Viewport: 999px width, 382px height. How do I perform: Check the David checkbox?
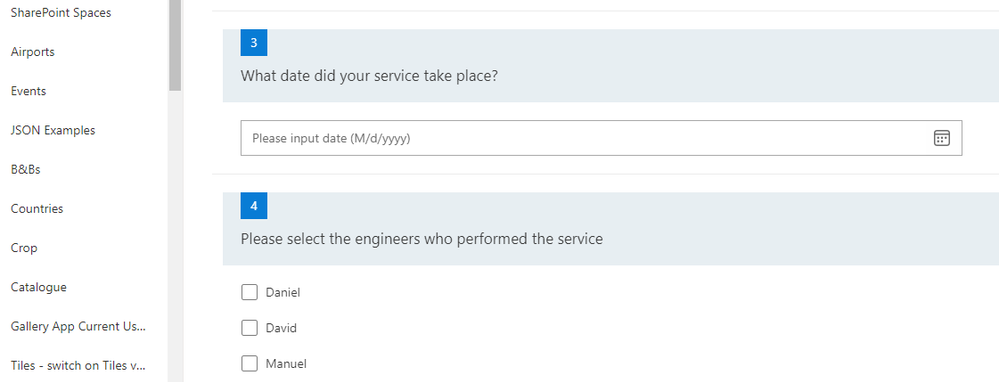tap(250, 328)
